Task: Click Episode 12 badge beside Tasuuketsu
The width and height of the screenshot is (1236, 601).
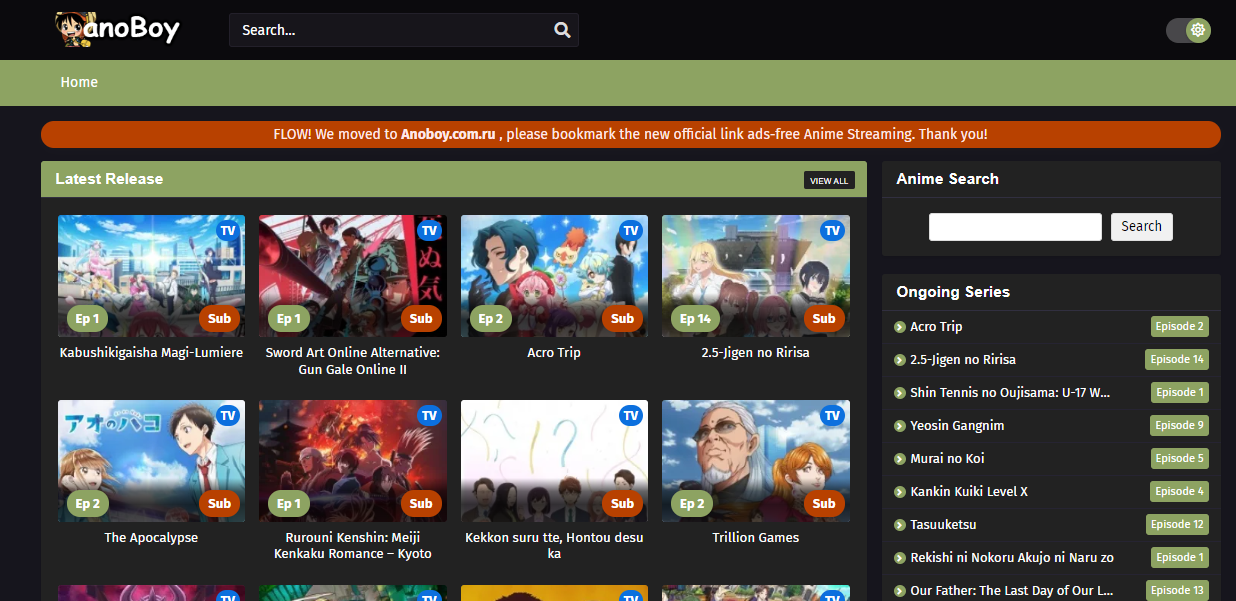Action: click(x=1177, y=525)
